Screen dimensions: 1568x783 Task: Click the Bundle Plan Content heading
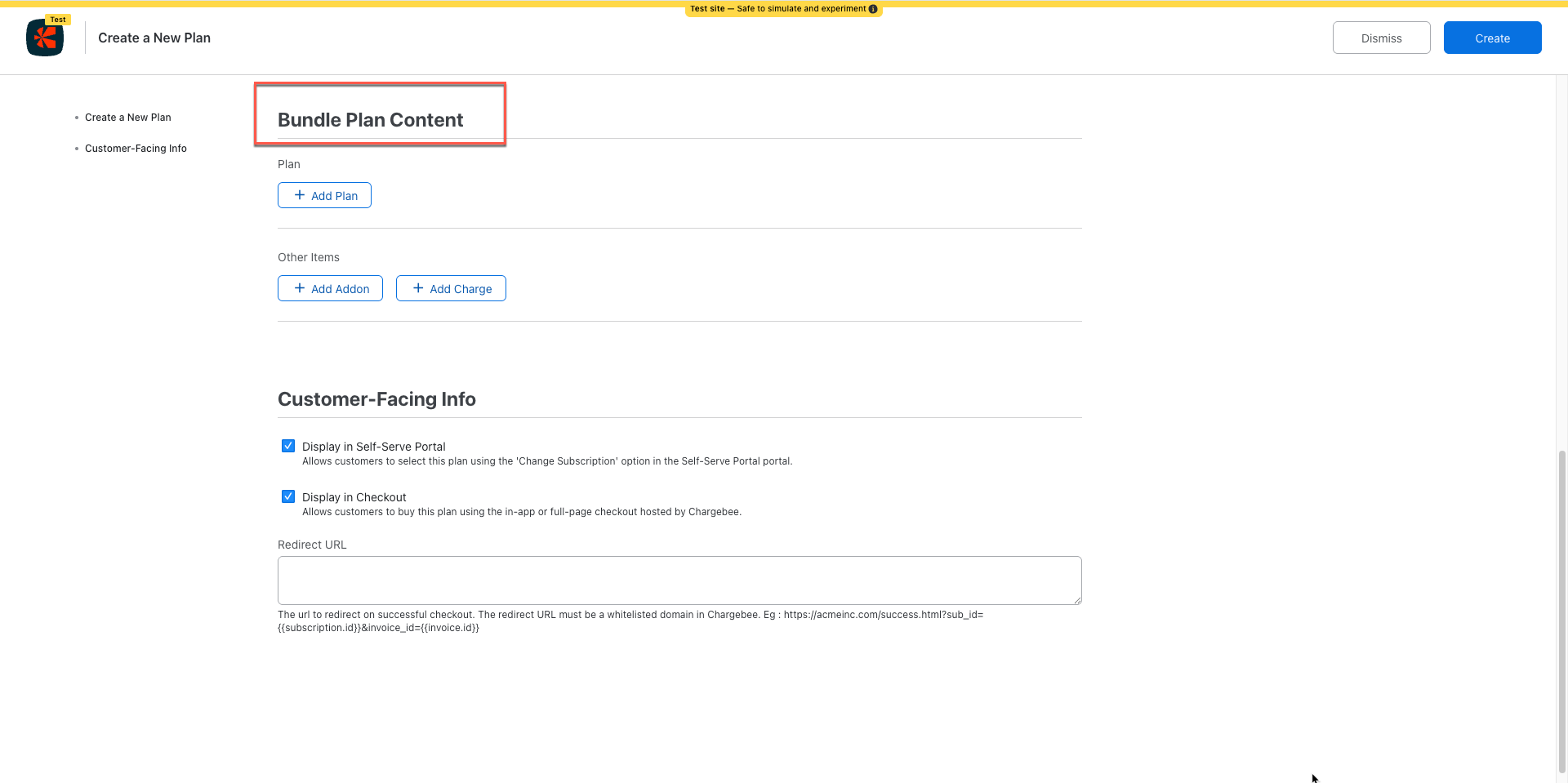coord(370,120)
